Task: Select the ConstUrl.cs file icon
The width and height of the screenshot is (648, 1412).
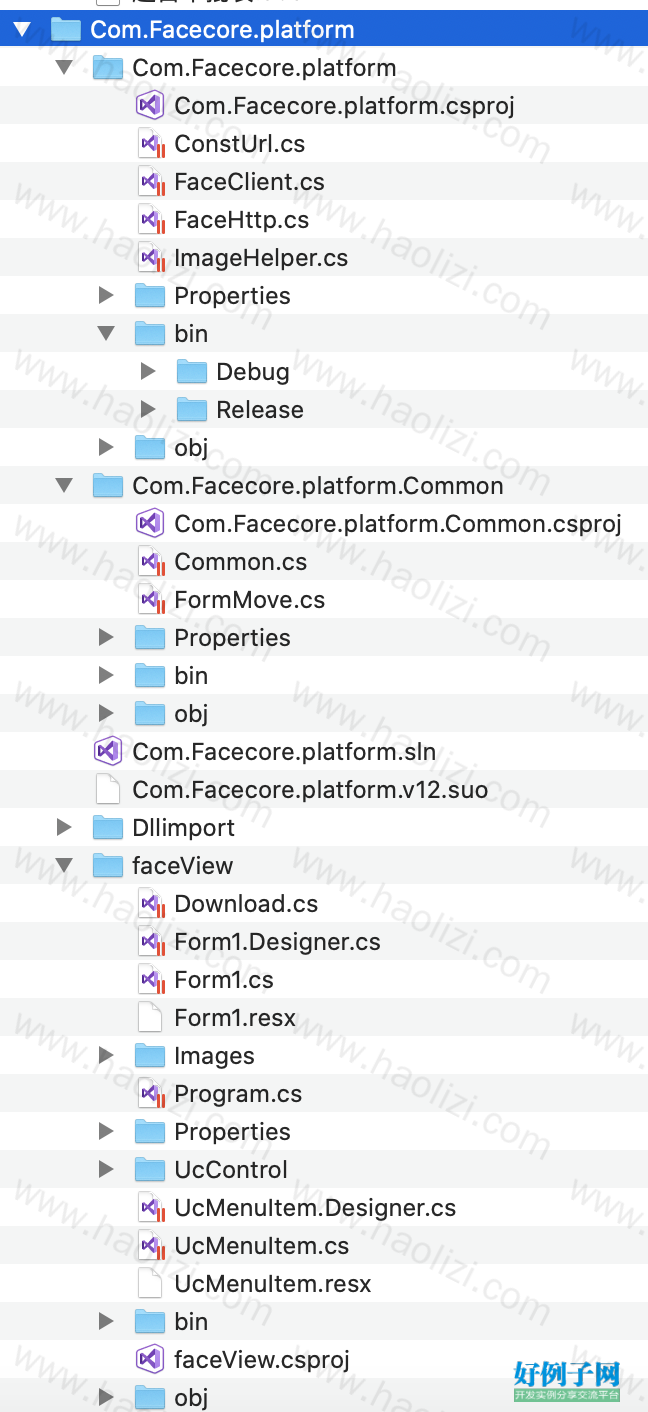Action: tap(150, 144)
